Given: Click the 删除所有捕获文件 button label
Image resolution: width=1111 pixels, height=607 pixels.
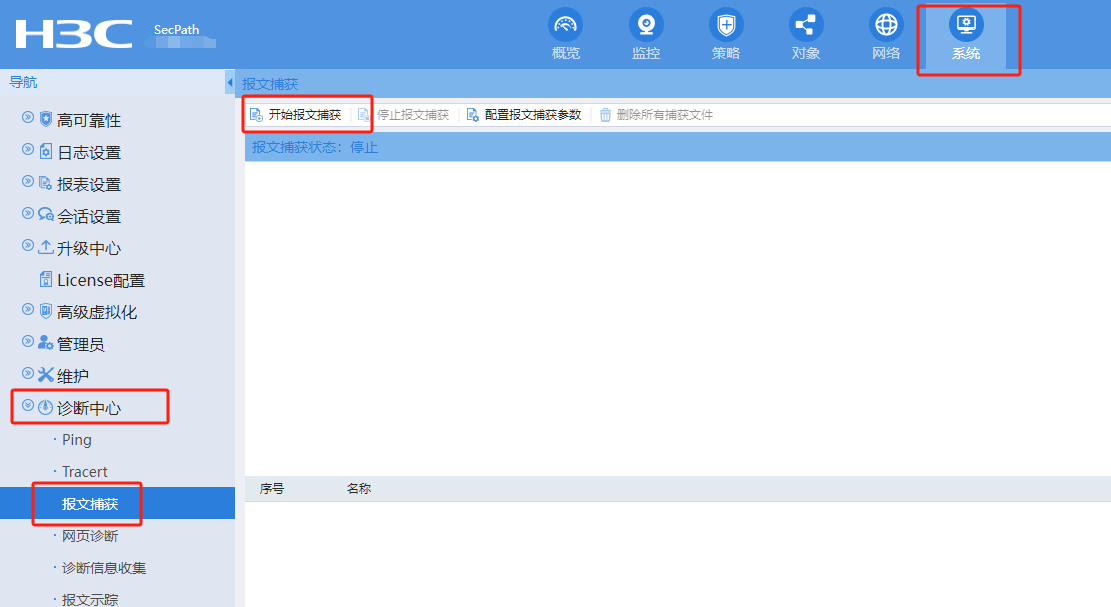Looking at the screenshot, I should click(665, 115).
